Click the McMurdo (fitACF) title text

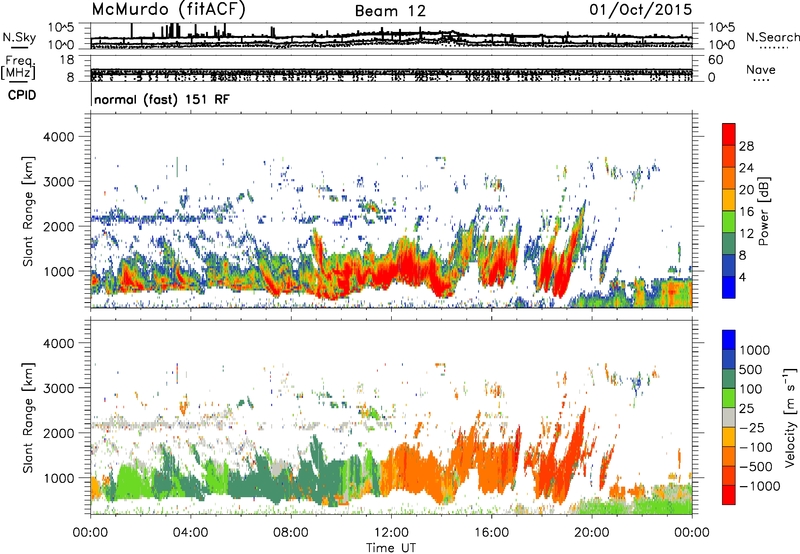tap(168, 10)
